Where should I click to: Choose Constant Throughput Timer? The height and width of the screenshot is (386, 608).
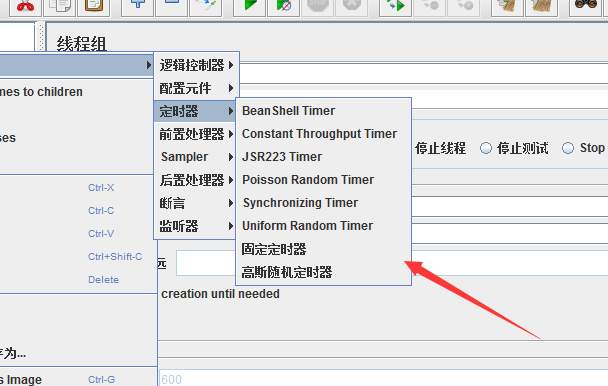coord(323,134)
